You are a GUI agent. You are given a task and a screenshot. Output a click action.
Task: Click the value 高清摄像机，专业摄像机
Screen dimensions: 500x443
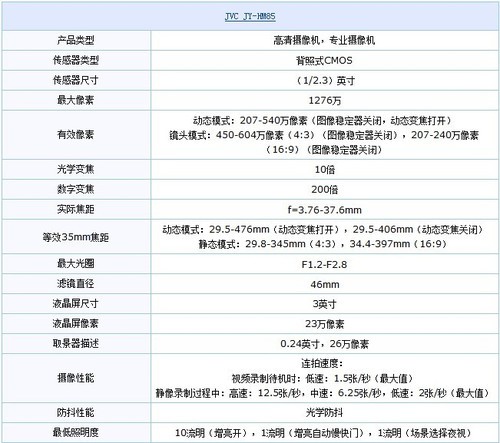[x=324, y=40]
